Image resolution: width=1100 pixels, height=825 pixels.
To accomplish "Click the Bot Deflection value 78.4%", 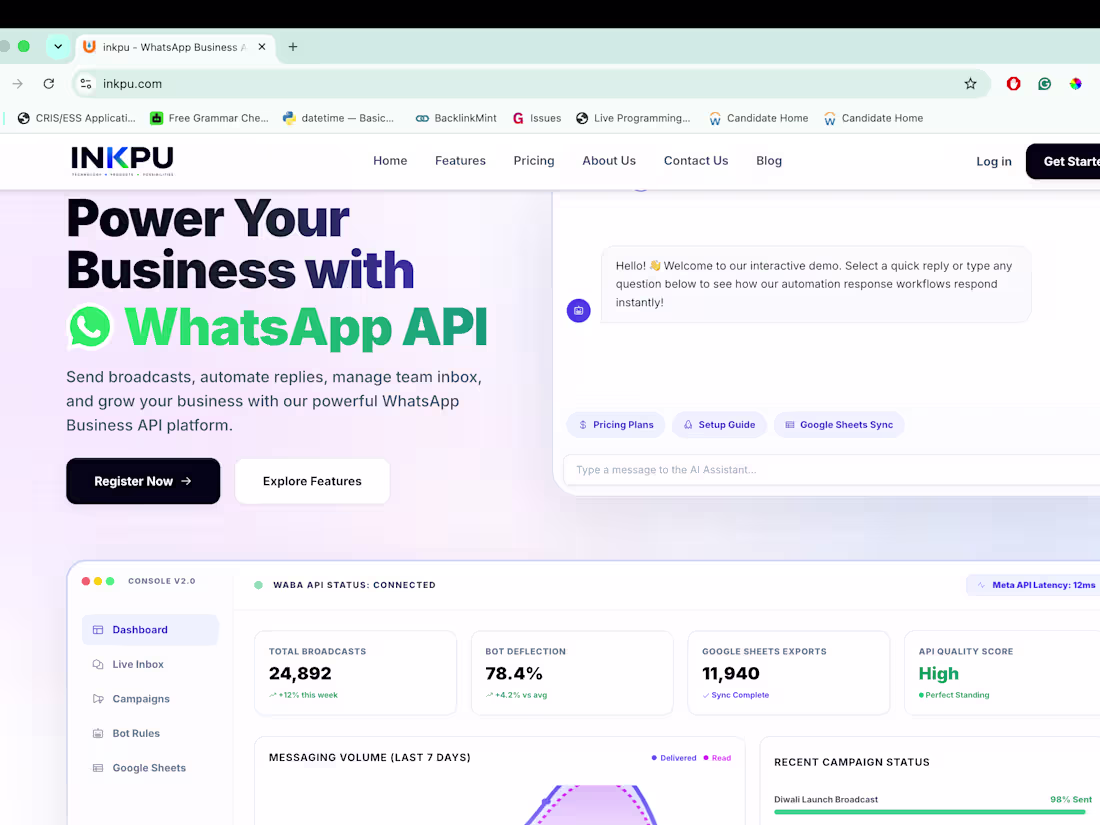I will point(514,673).
